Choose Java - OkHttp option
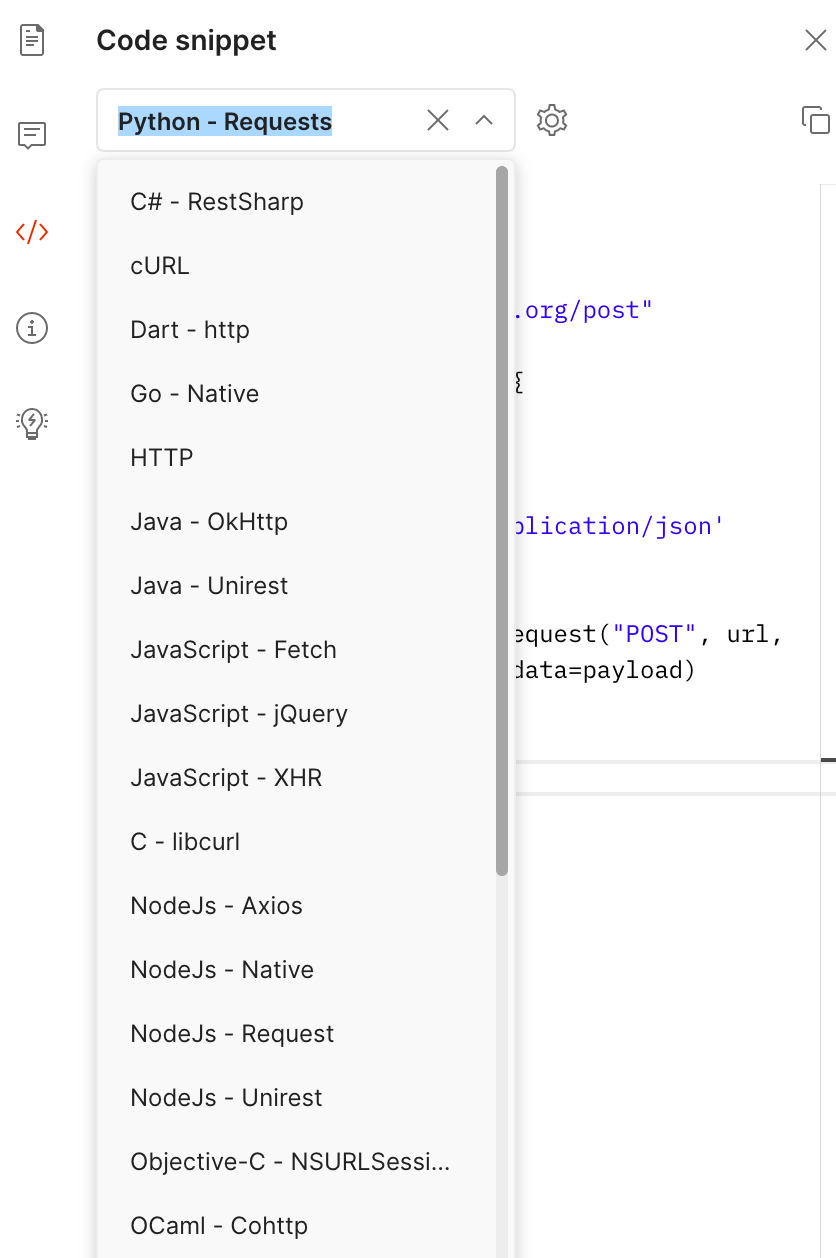836x1258 pixels. coord(297,522)
